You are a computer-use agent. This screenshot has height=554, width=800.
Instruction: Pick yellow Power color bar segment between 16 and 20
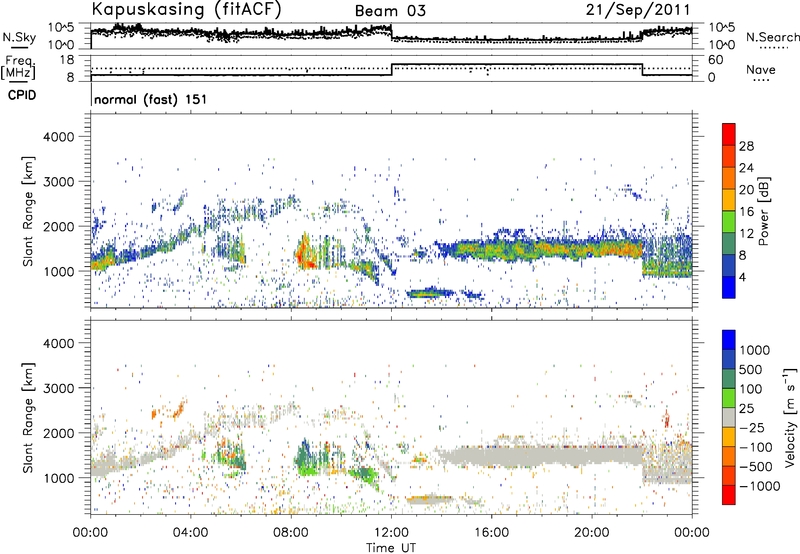click(729, 200)
